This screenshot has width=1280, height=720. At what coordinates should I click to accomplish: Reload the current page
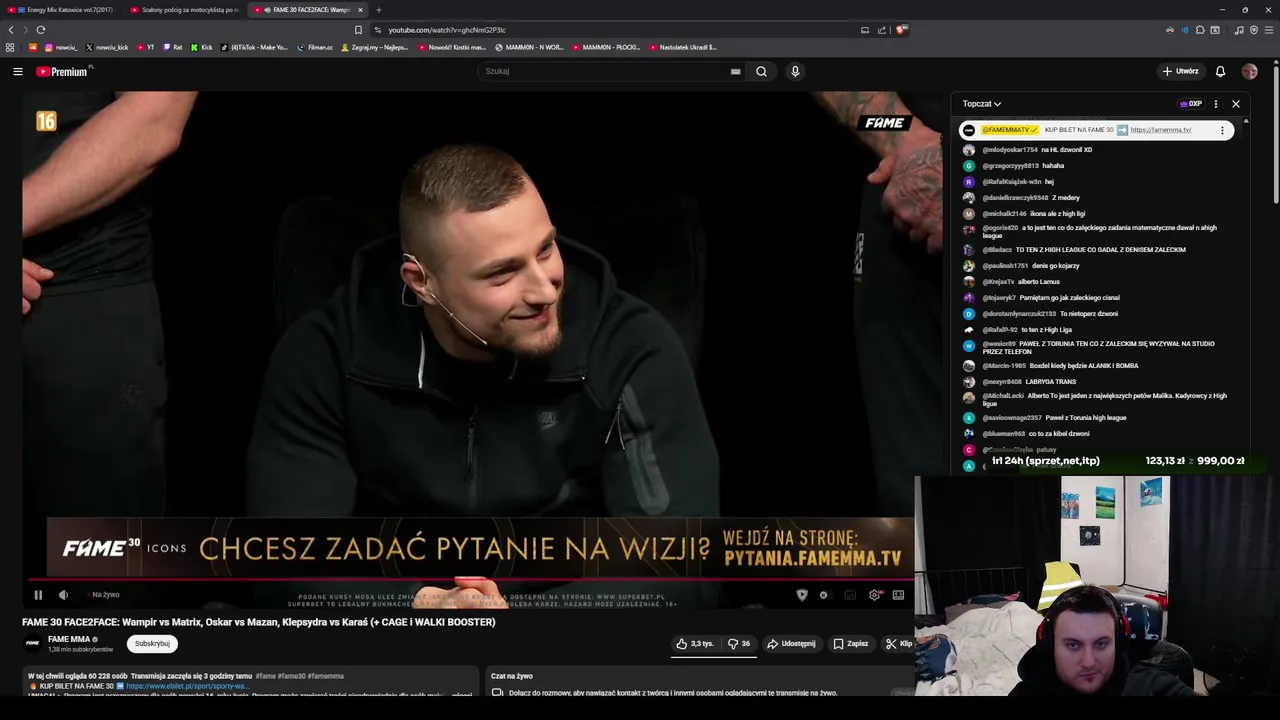click(x=40, y=30)
